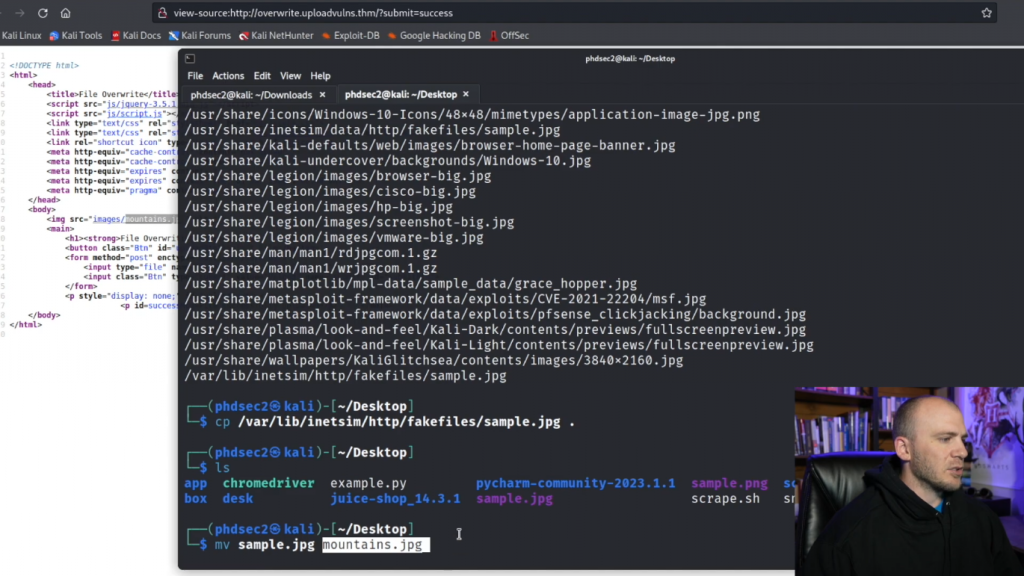The width and height of the screenshot is (1024, 576).
Task: Click the lock icon in the address bar
Action: tap(163, 13)
